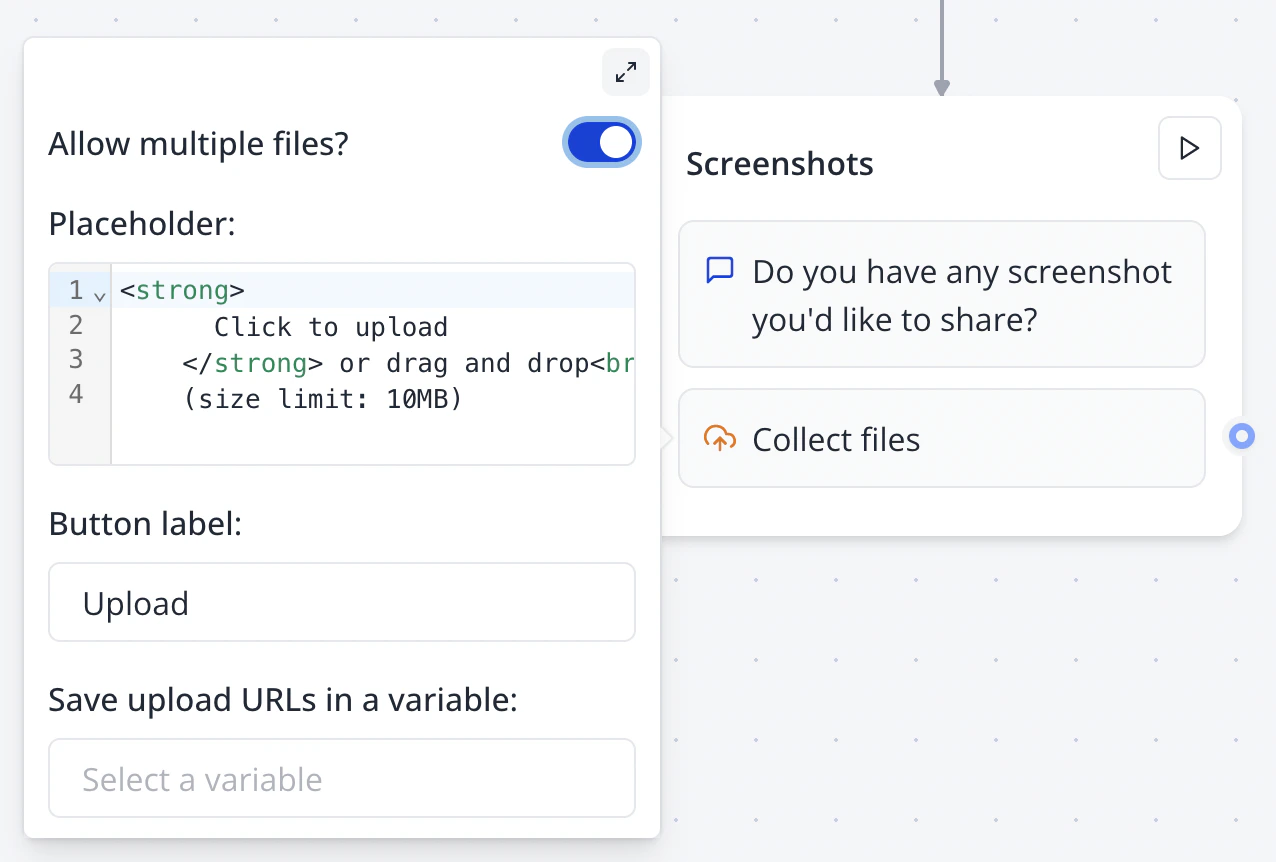Image resolution: width=1276 pixels, height=862 pixels.
Task: Click the cloud upload icon in Collect files
Action: (718, 439)
